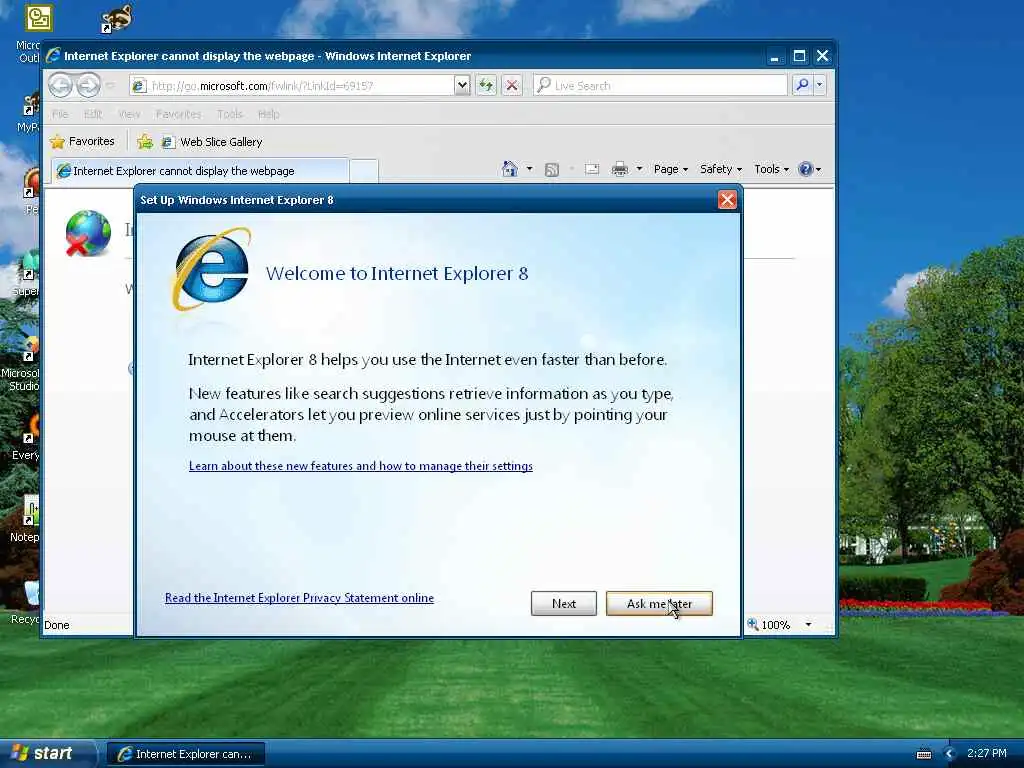Click the Print icon
This screenshot has height=768, width=1024.
point(620,170)
